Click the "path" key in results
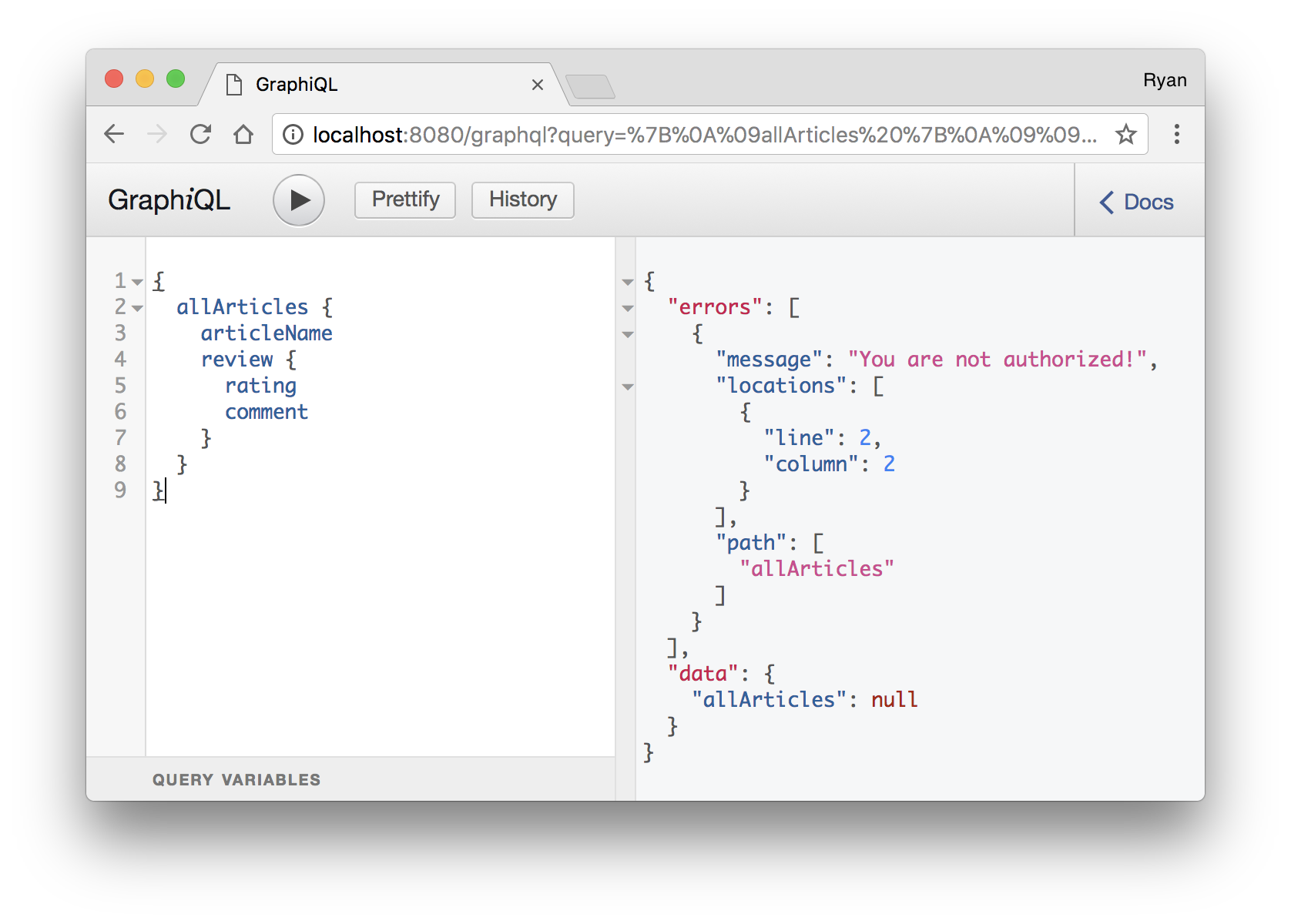 click(x=751, y=543)
